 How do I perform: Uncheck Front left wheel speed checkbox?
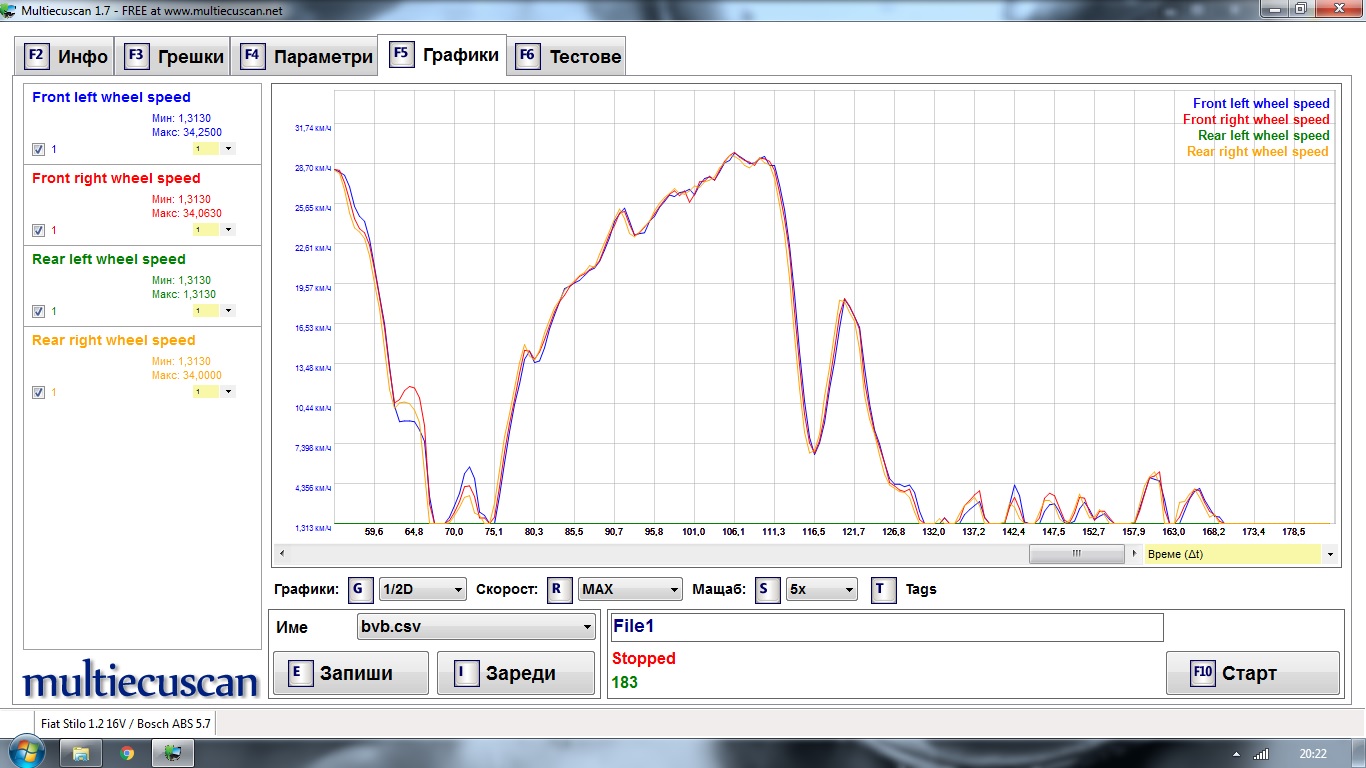point(38,149)
